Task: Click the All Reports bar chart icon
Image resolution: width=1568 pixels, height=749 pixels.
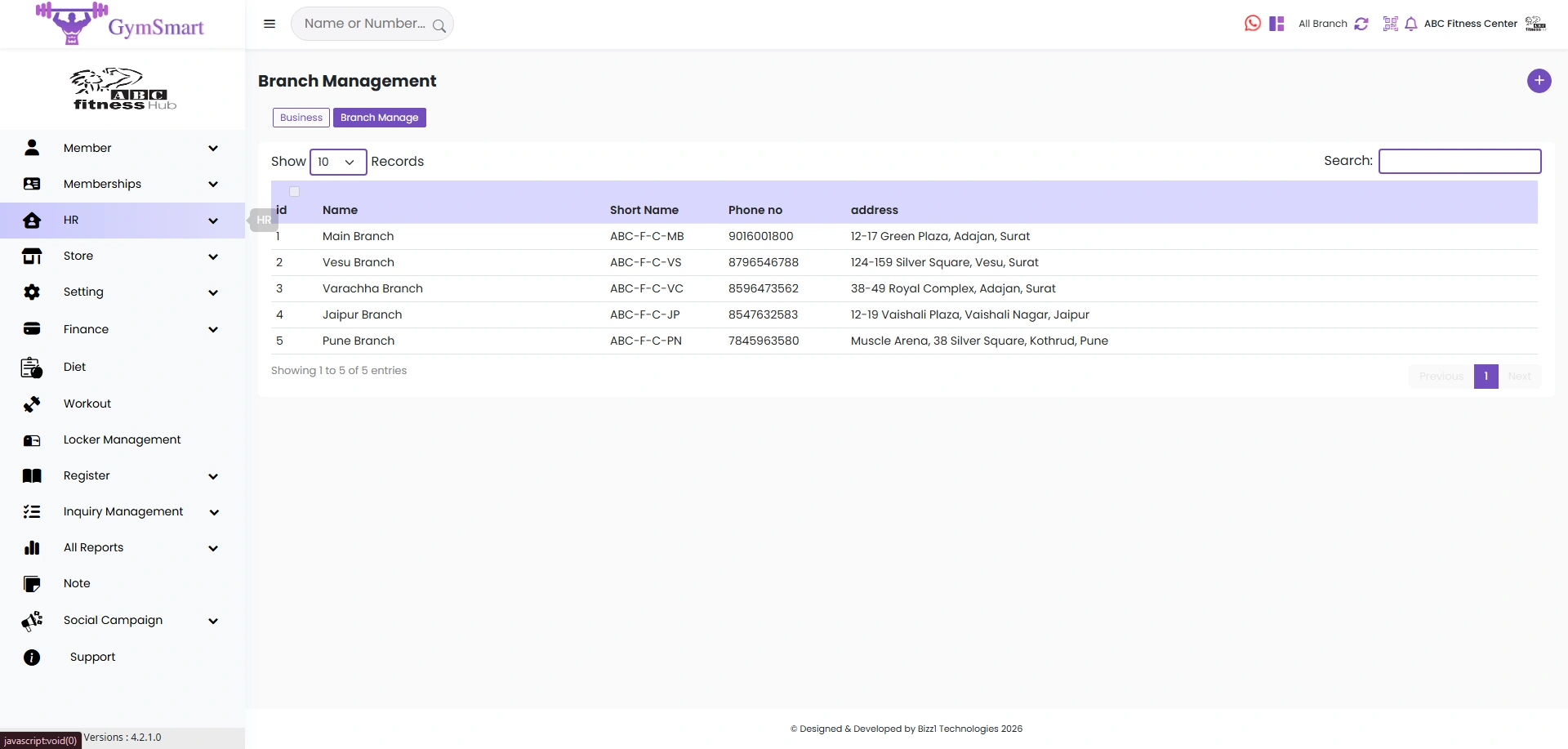Action: 32,548
